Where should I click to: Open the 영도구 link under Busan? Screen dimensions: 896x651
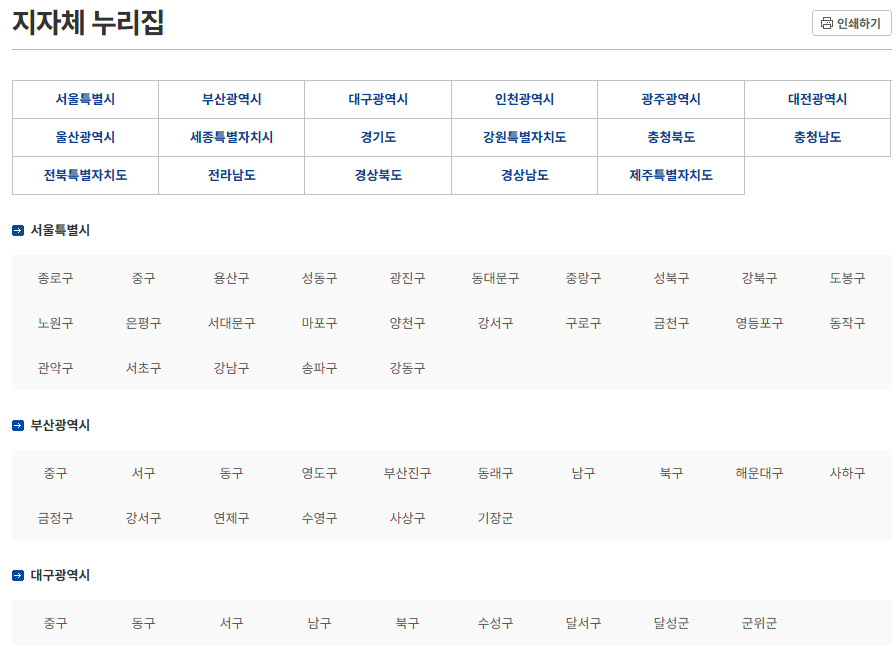click(319, 473)
